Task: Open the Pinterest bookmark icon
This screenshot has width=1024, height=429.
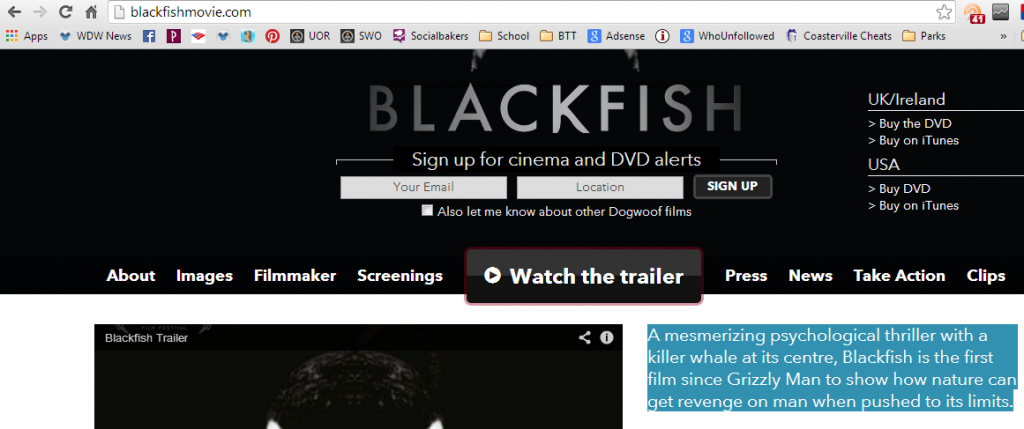Action: point(272,36)
